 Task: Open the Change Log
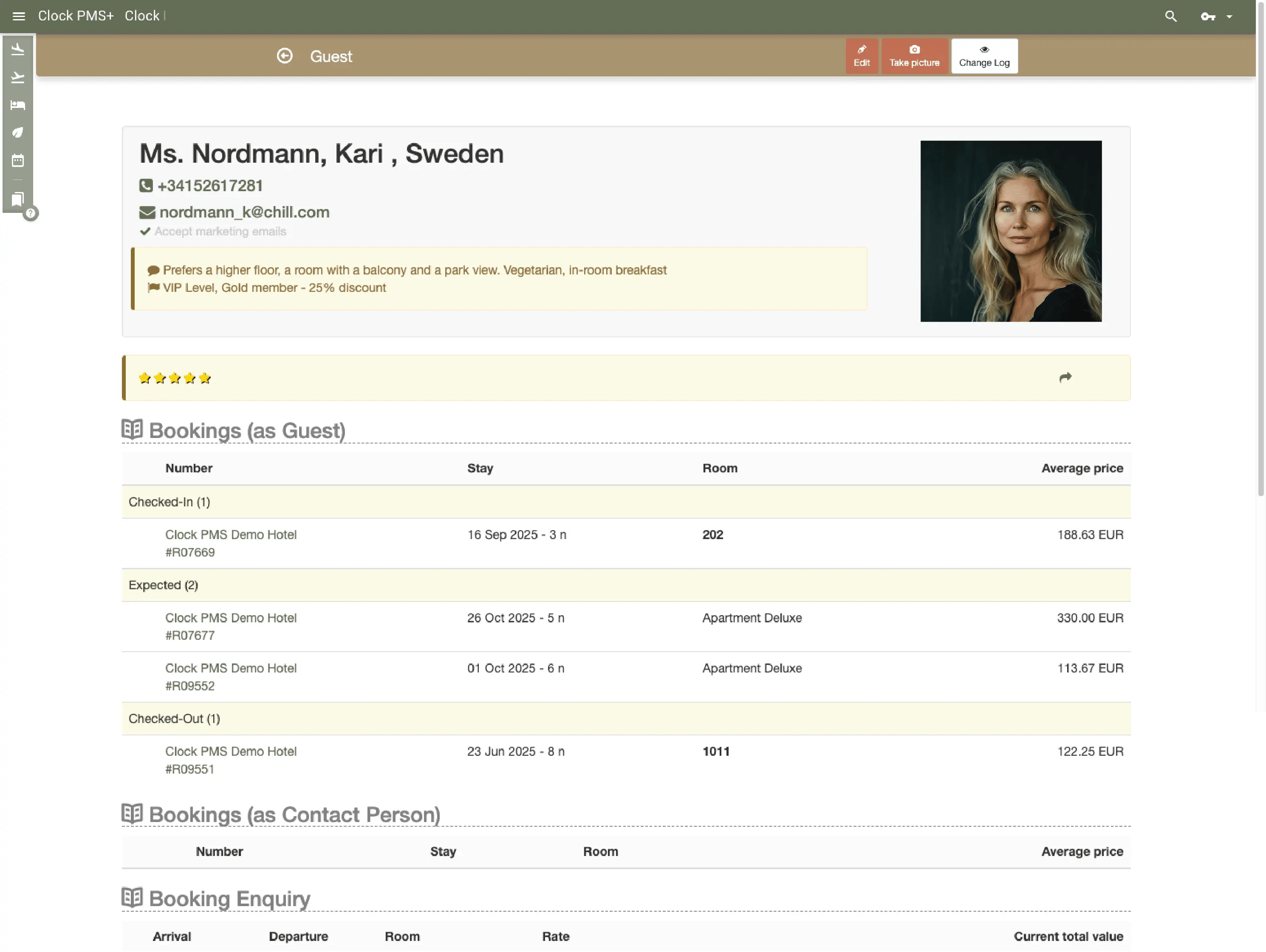pos(984,56)
